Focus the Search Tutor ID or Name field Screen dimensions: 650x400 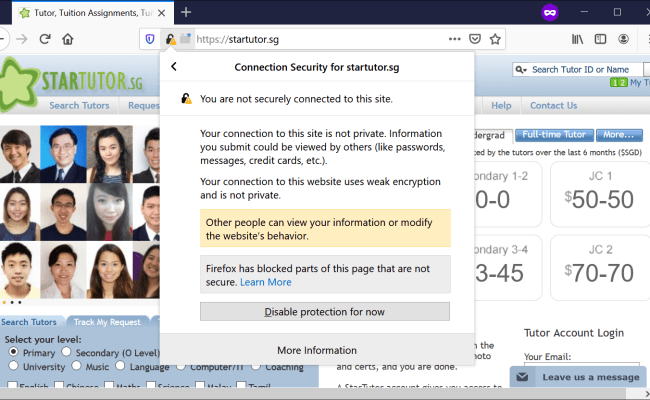580,70
